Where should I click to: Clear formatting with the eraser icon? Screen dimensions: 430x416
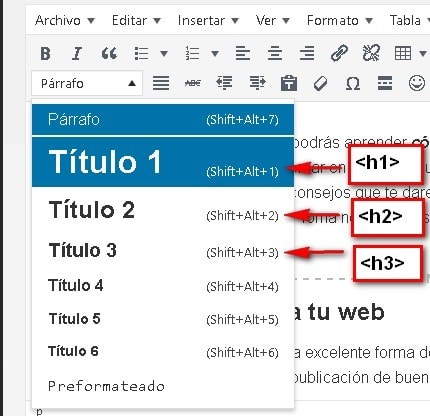pyautogui.click(x=320, y=83)
